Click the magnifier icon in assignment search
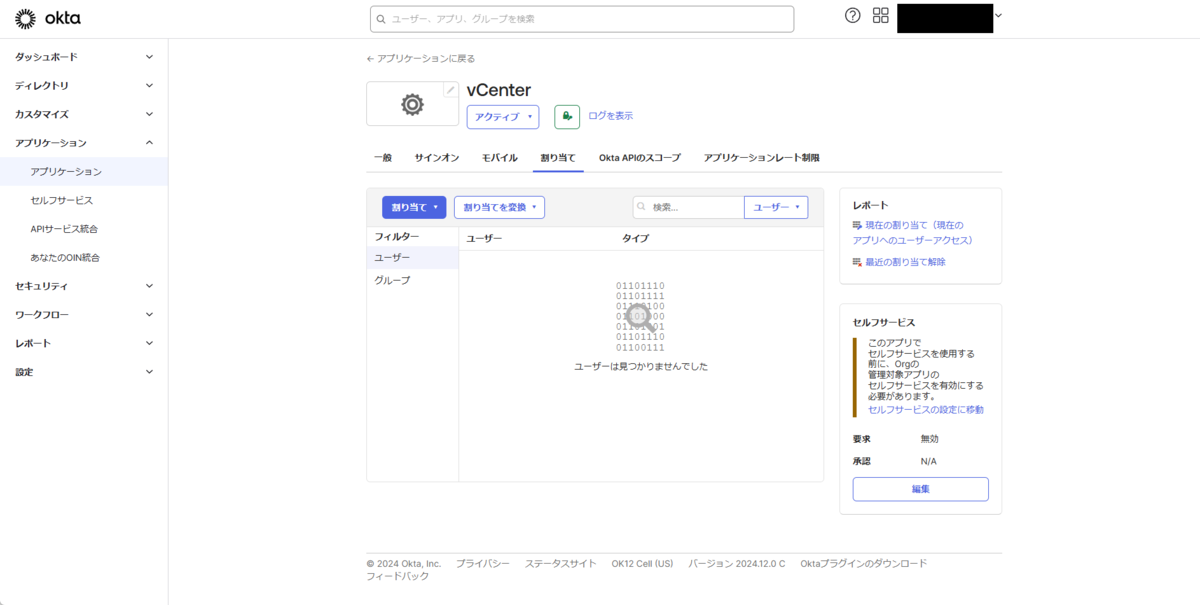 (x=642, y=207)
